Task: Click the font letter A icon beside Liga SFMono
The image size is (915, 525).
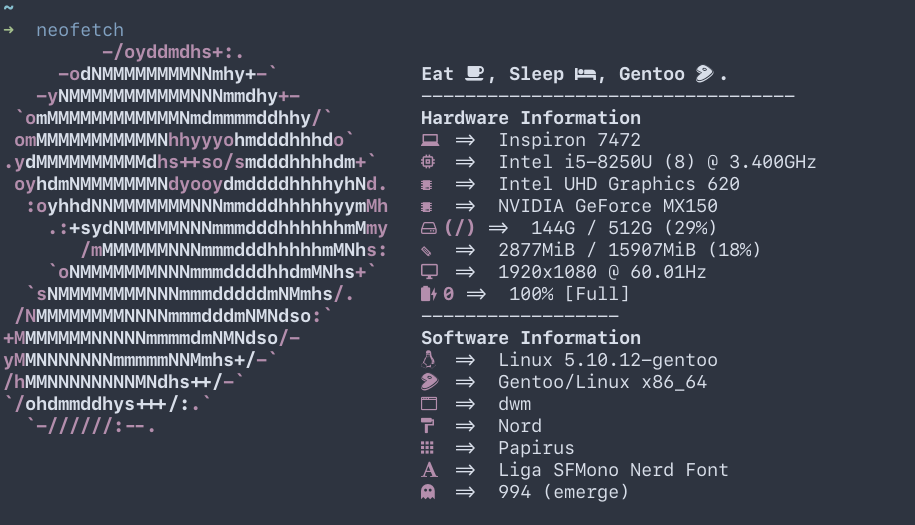Action: [429, 470]
